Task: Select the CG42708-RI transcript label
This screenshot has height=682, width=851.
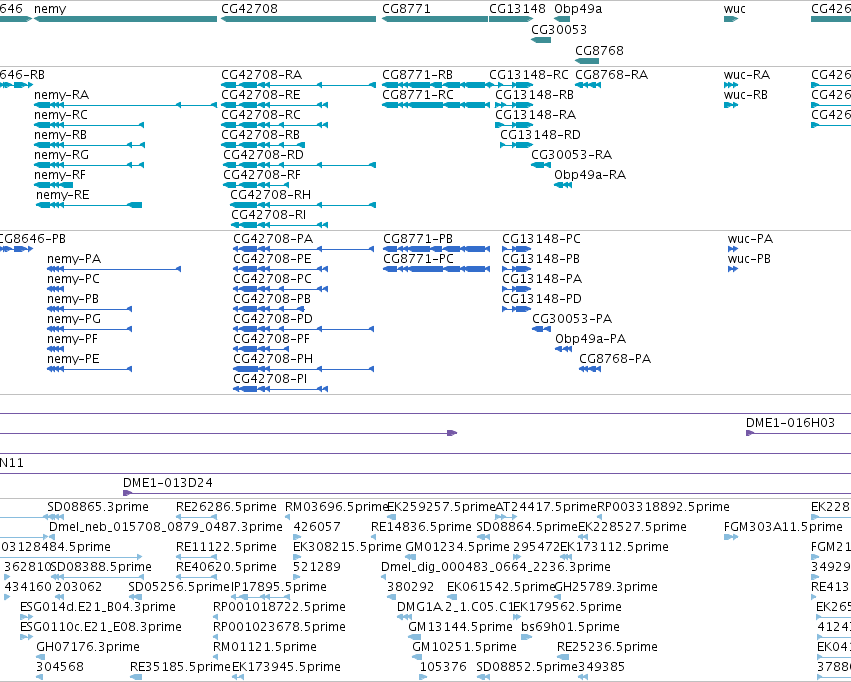Action: (269, 215)
